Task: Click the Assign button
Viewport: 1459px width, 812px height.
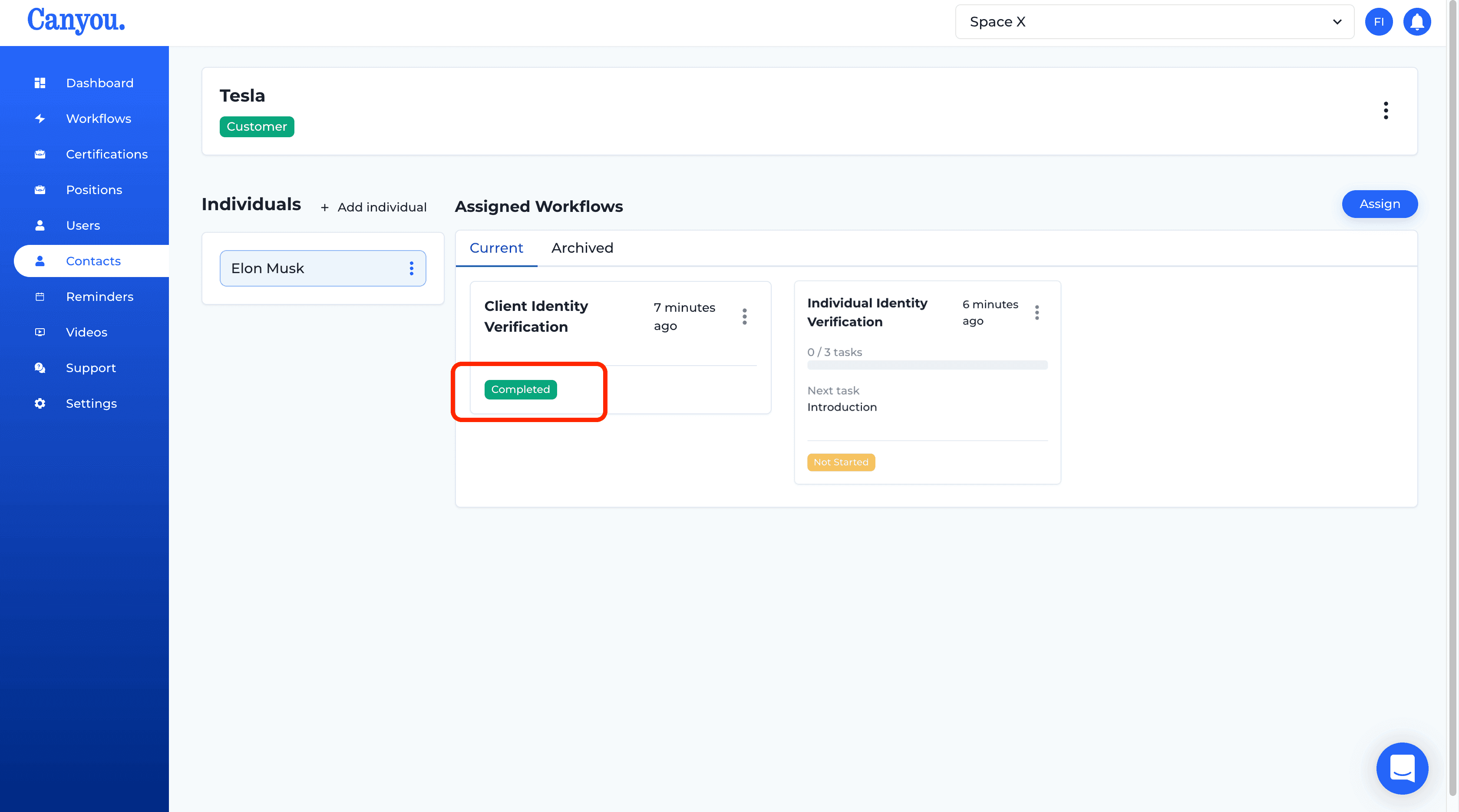Action: [1380, 203]
